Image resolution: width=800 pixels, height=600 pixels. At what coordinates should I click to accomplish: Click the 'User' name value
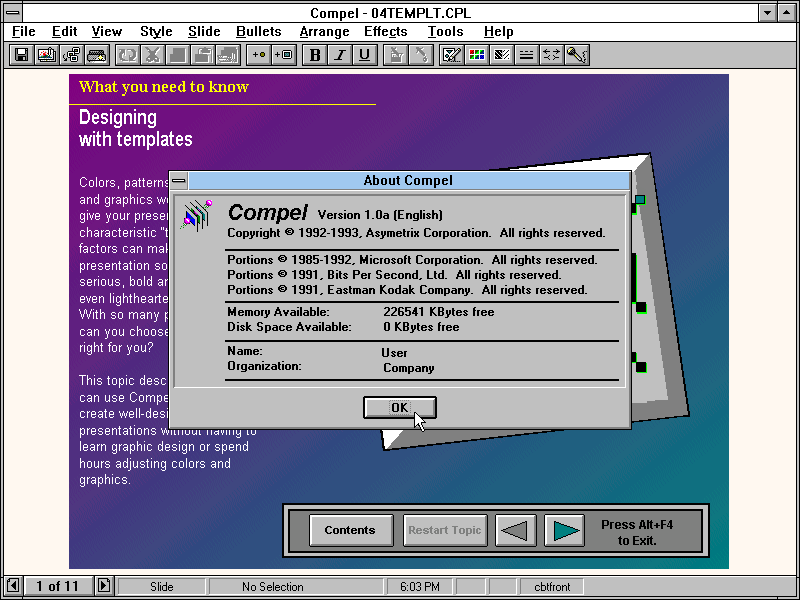394,353
